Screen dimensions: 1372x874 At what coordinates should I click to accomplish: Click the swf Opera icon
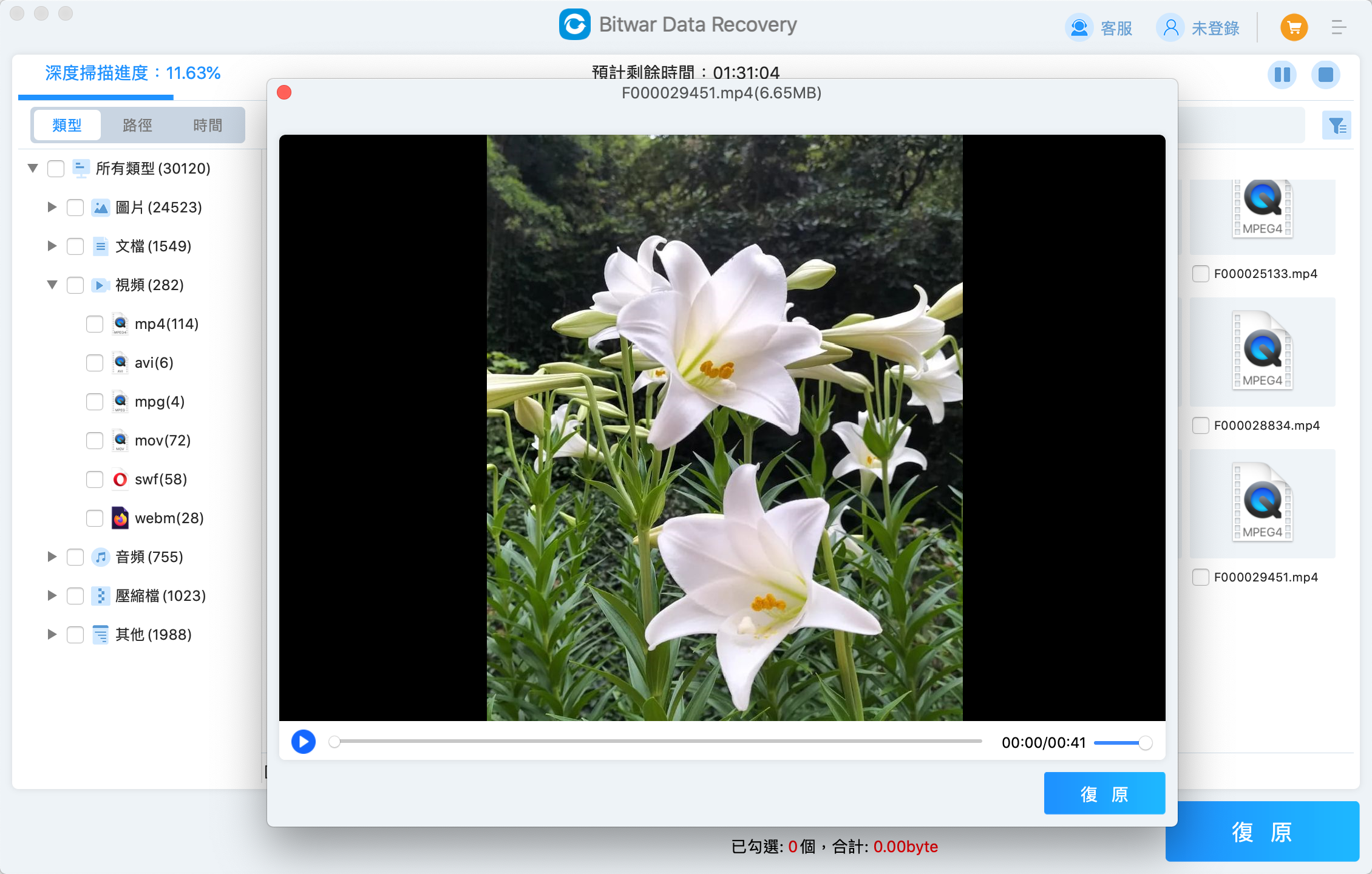pyautogui.click(x=120, y=479)
